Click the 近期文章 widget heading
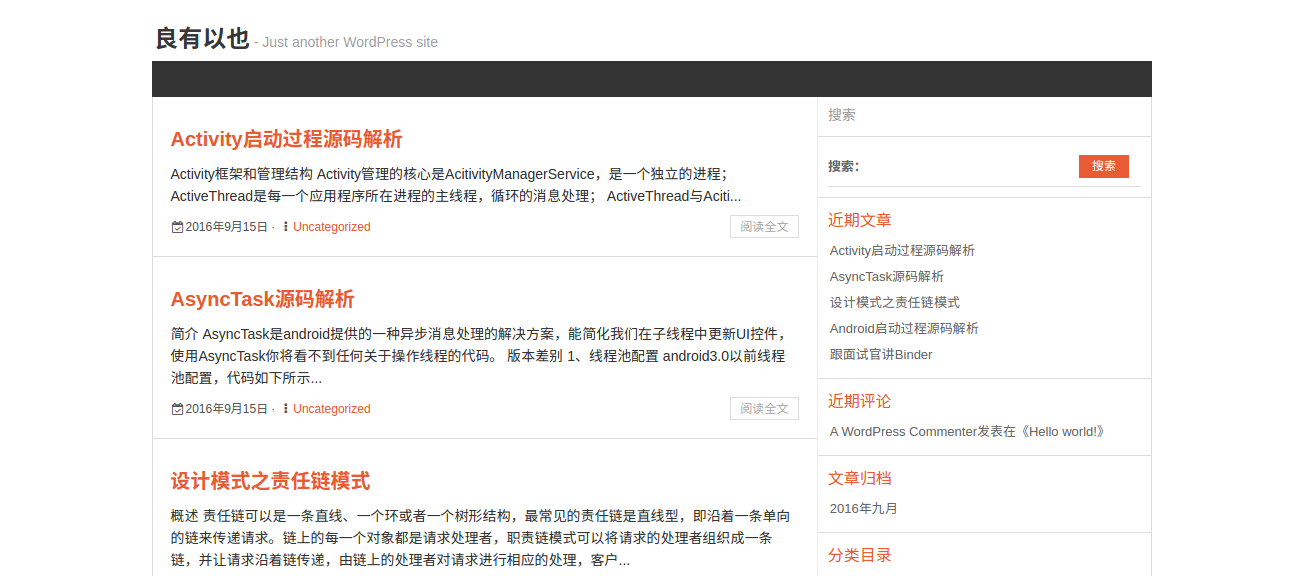 pyautogui.click(x=860, y=220)
